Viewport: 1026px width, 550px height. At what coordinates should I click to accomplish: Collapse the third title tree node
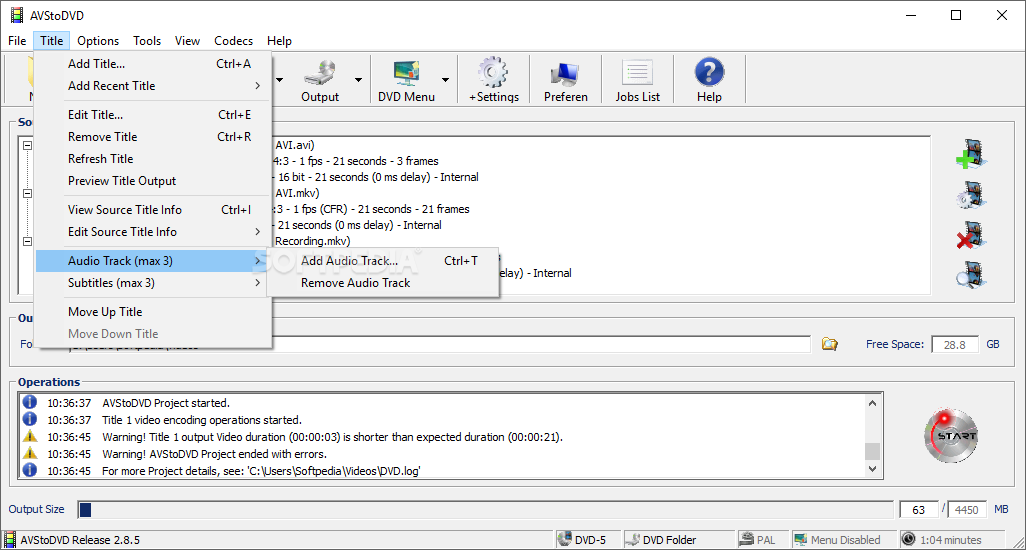(x=27, y=241)
